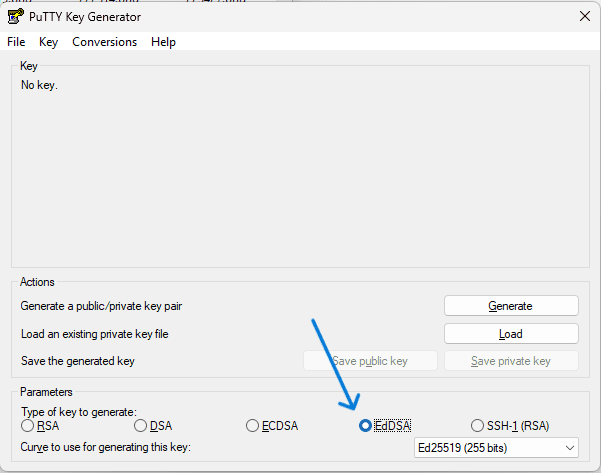Click the 'No key.' status text
Screen dimensions: 601x473
click(x=39, y=85)
